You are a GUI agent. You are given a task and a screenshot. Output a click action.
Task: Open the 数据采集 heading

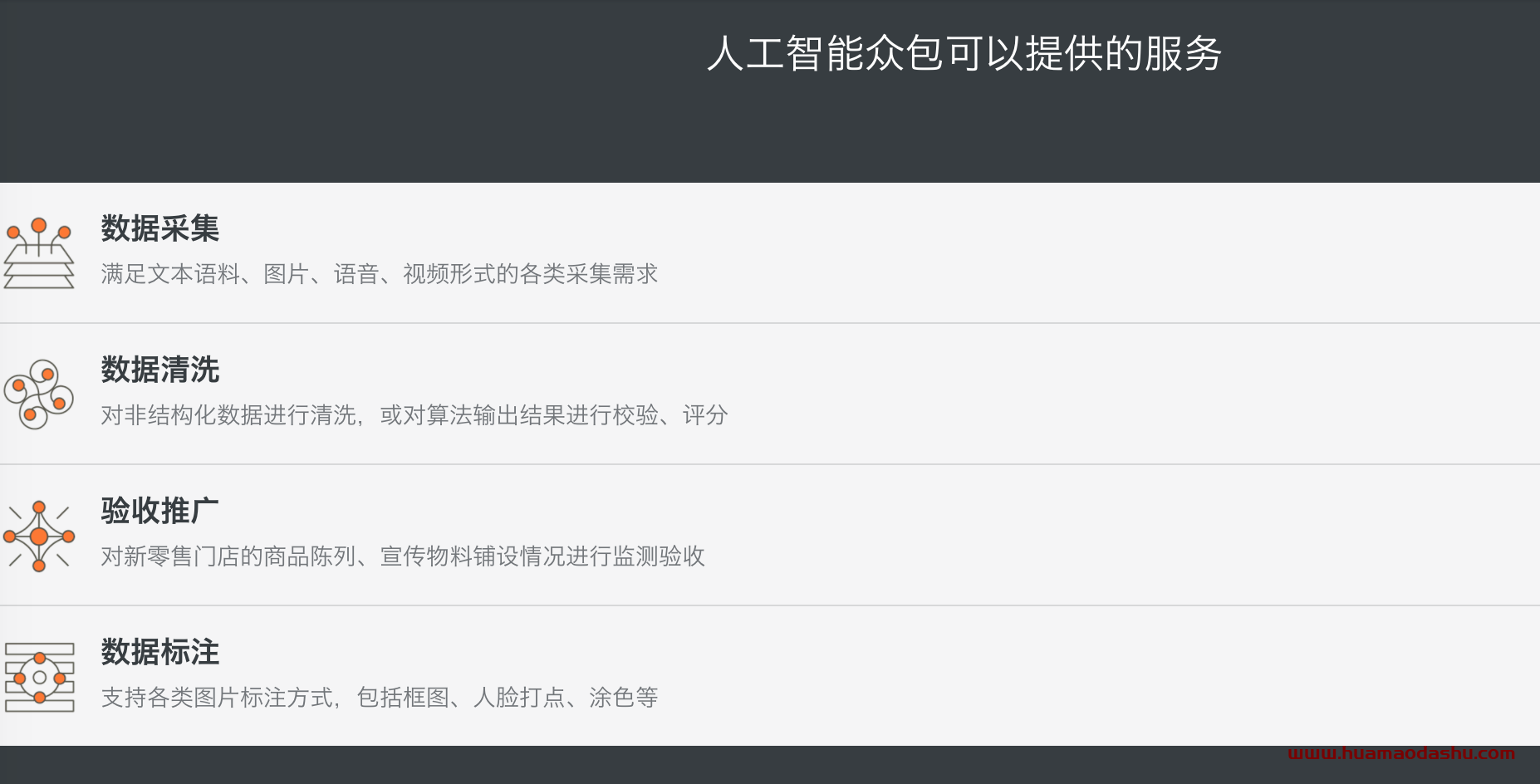pyautogui.click(x=160, y=228)
